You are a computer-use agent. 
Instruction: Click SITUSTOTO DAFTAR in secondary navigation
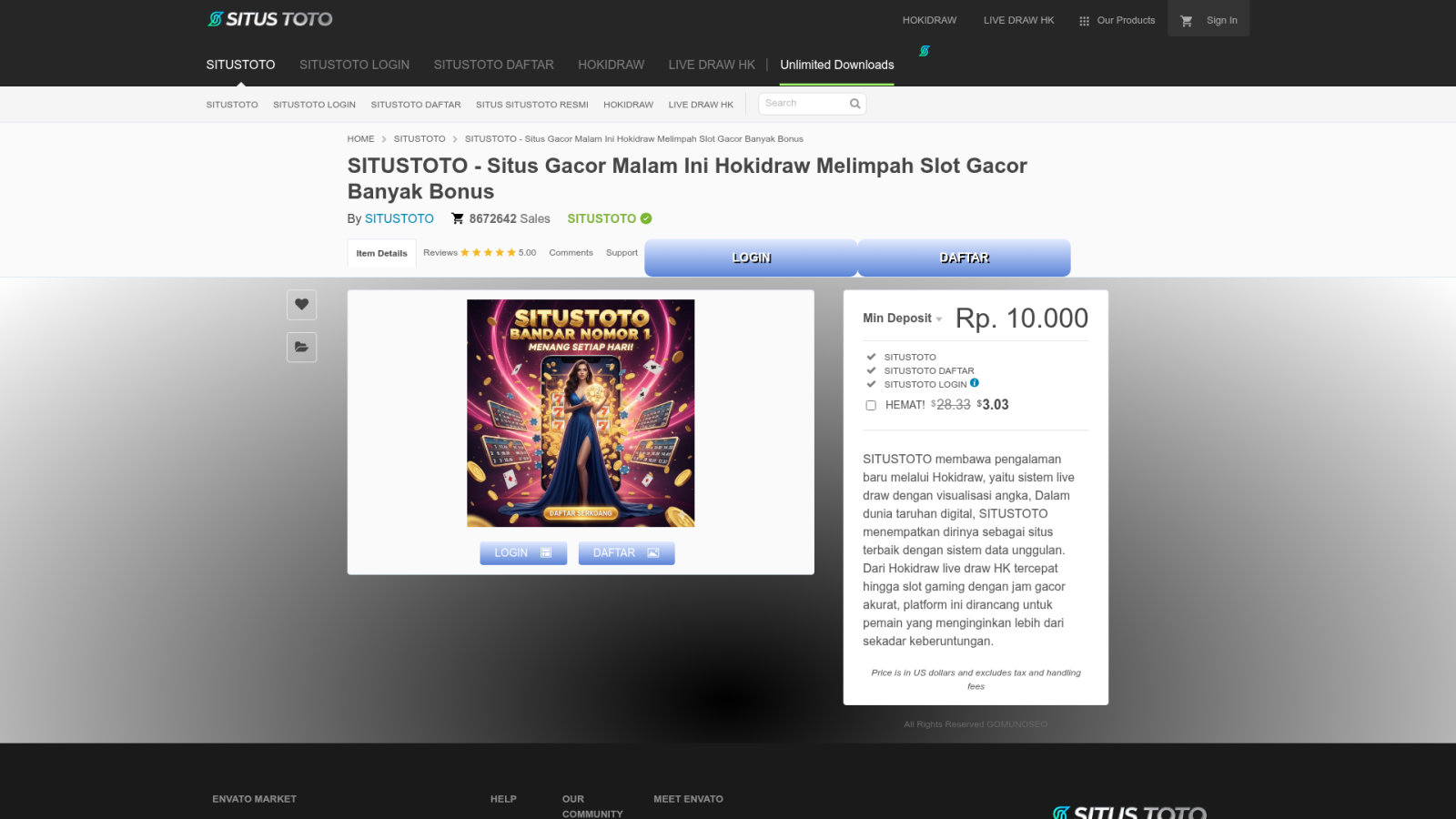(415, 105)
